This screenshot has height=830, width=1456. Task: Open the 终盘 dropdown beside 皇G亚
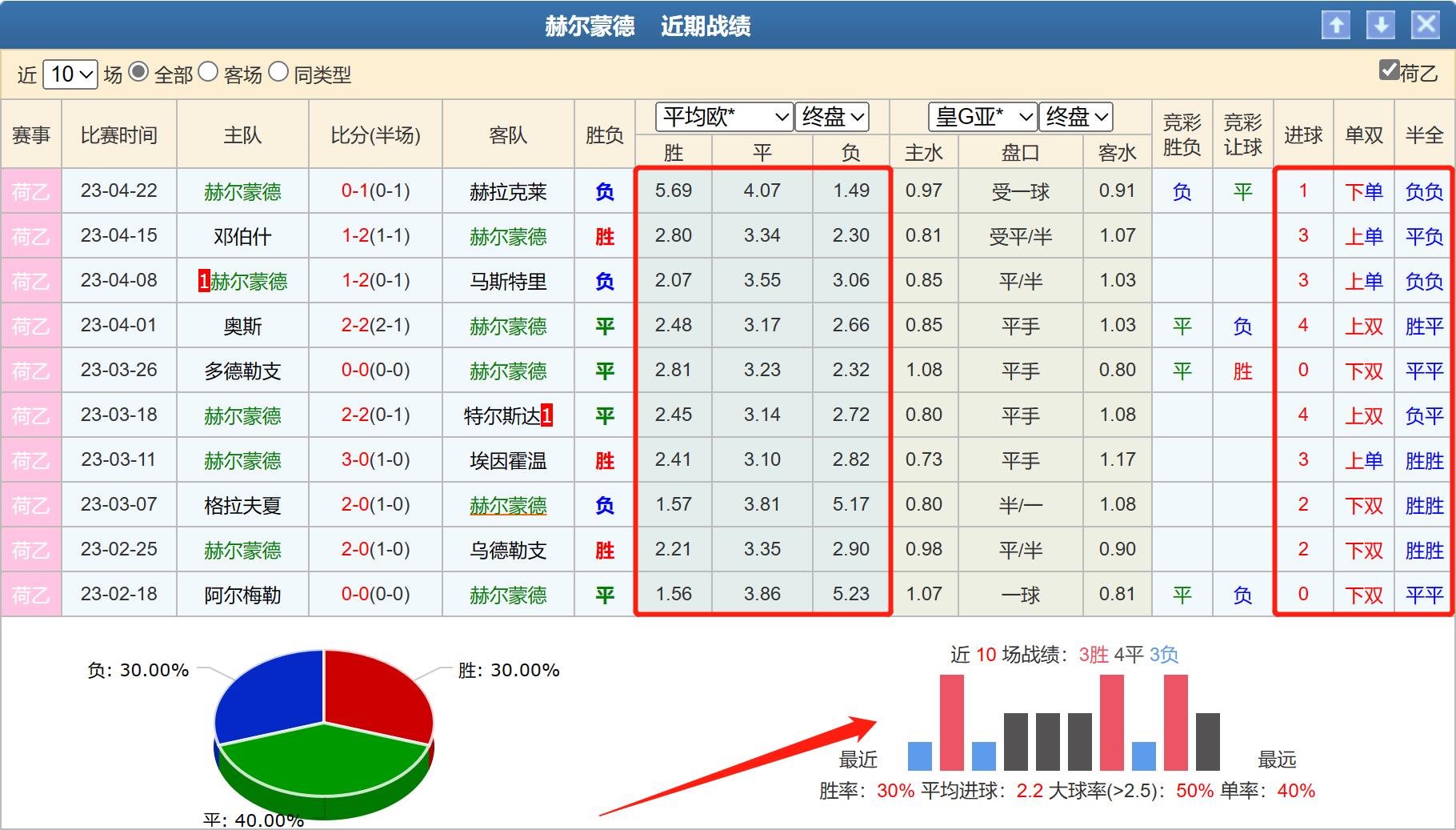tap(1075, 117)
